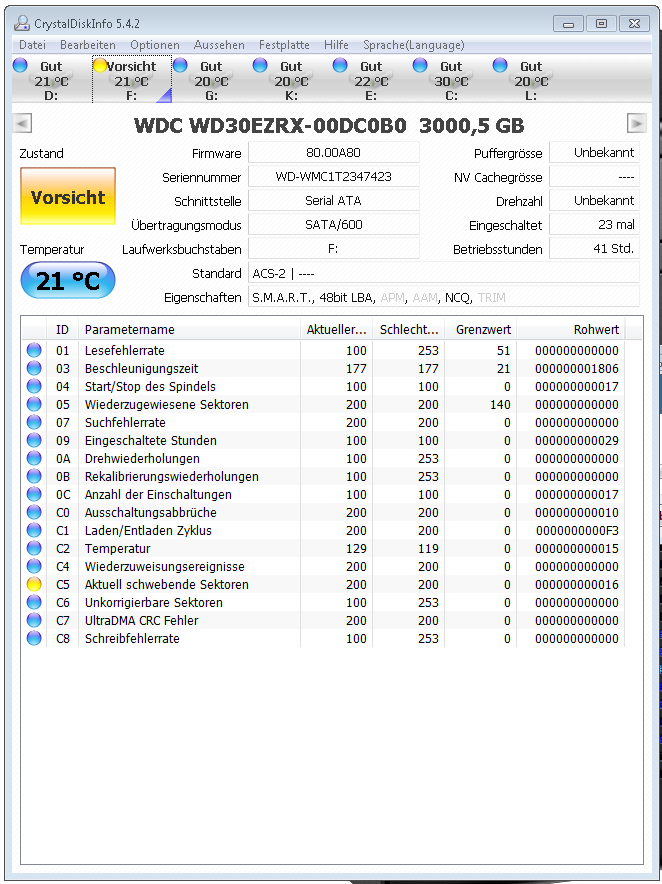
Task: Select drive E: disk tab at 22 °C
Action: tap(372, 80)
